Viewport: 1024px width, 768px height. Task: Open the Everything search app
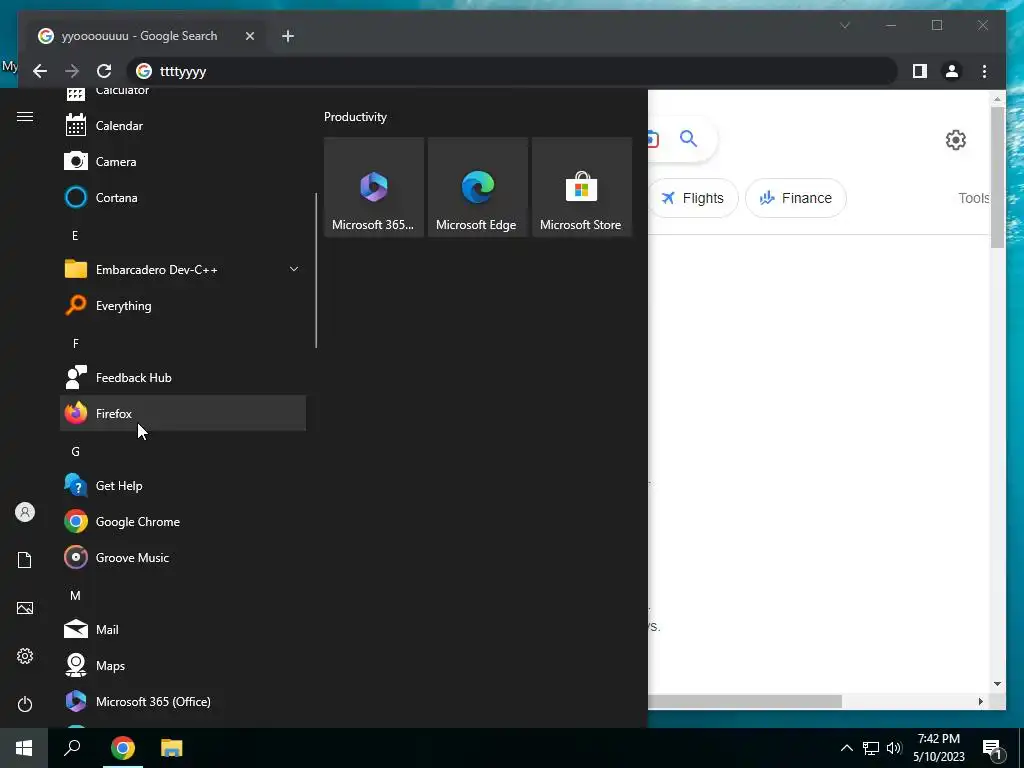[183, 306]
